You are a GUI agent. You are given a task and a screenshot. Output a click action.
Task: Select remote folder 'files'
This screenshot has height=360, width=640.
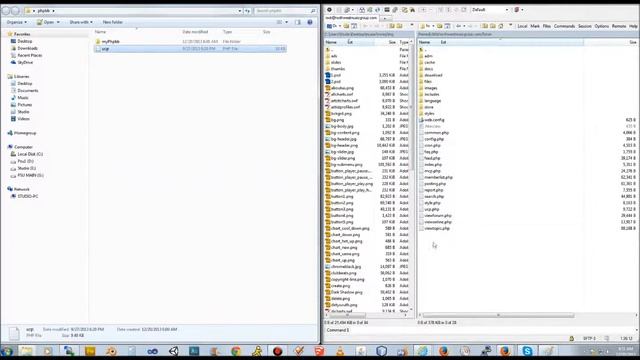tap(427, 82)
